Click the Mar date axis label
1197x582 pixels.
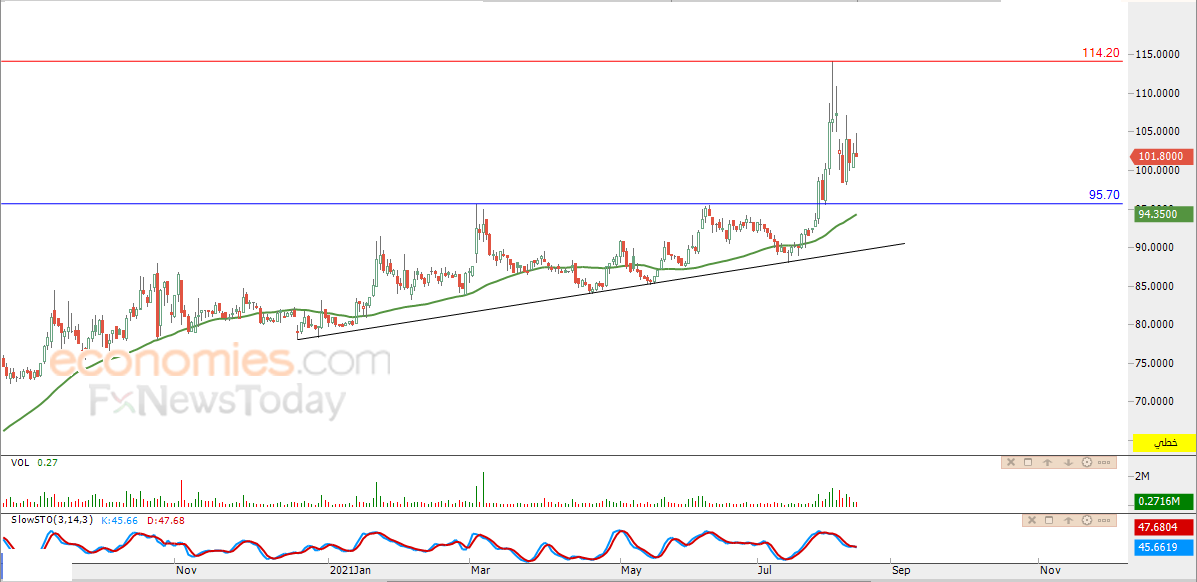[x=481, y=570]
